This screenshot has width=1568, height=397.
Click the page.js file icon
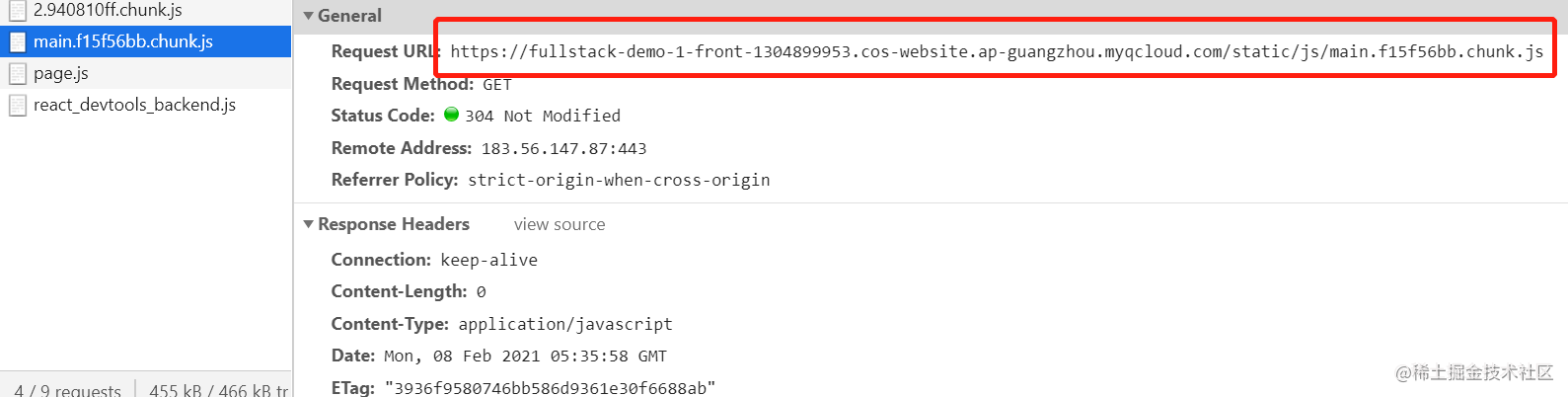coord(17,73)
